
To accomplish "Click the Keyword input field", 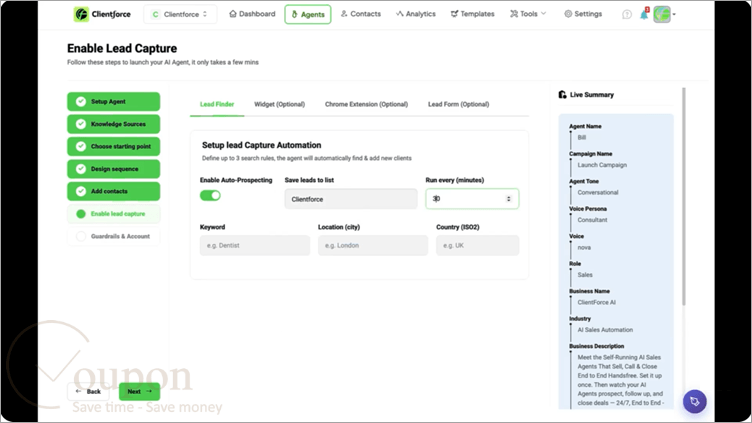I will tap(255, 246).
